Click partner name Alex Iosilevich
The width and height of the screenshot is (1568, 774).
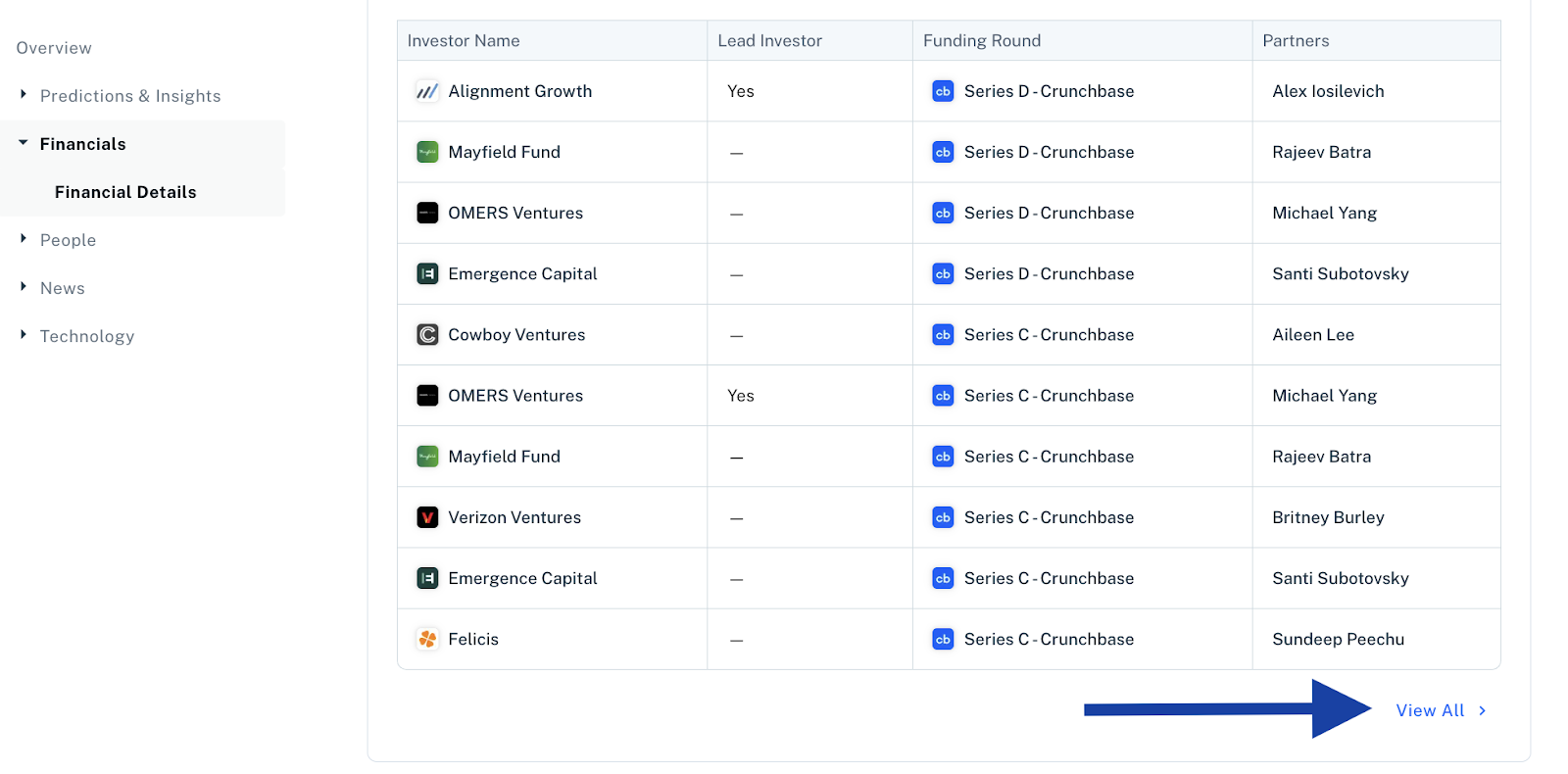click(x=1328, y=91)
